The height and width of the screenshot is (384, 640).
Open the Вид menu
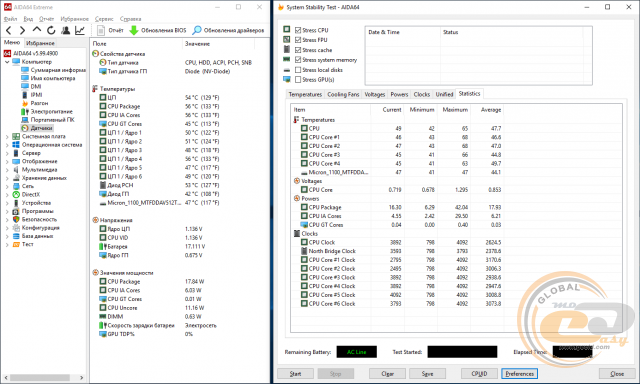pyautogui.click(x=28, y=19)
